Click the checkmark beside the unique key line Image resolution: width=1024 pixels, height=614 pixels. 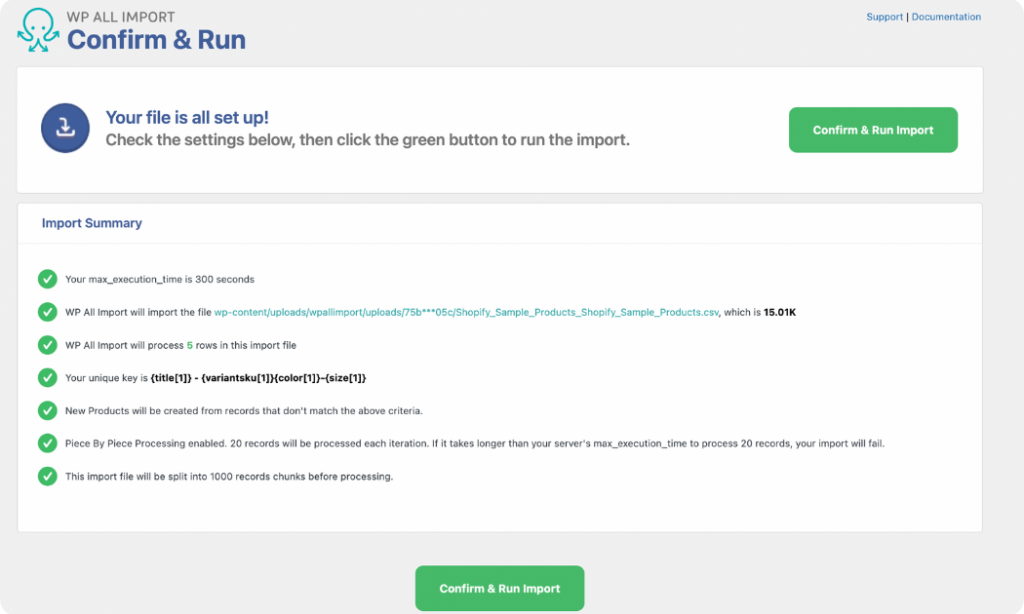tap(47, 378)
